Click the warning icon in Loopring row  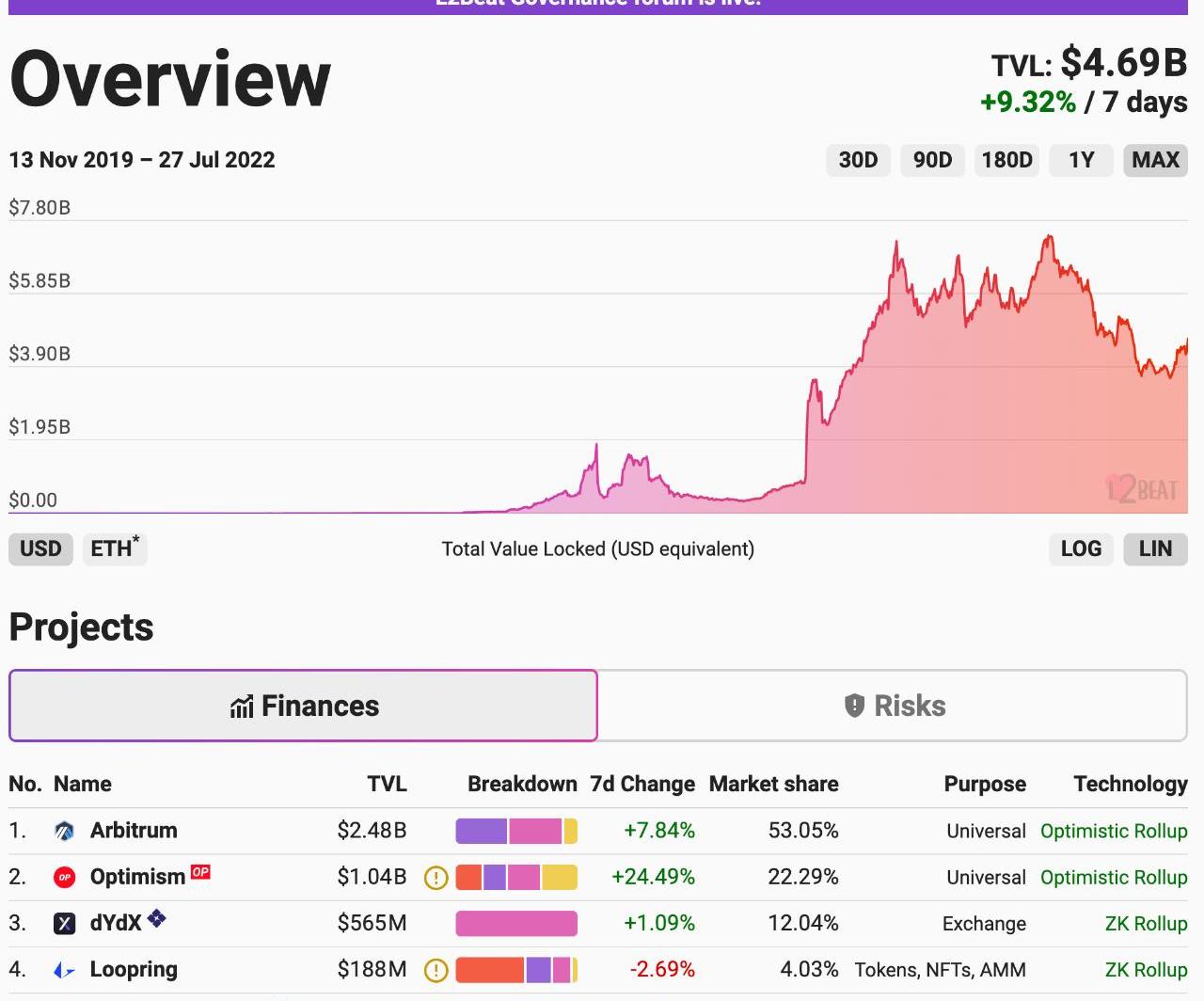[x=436, y=970]
